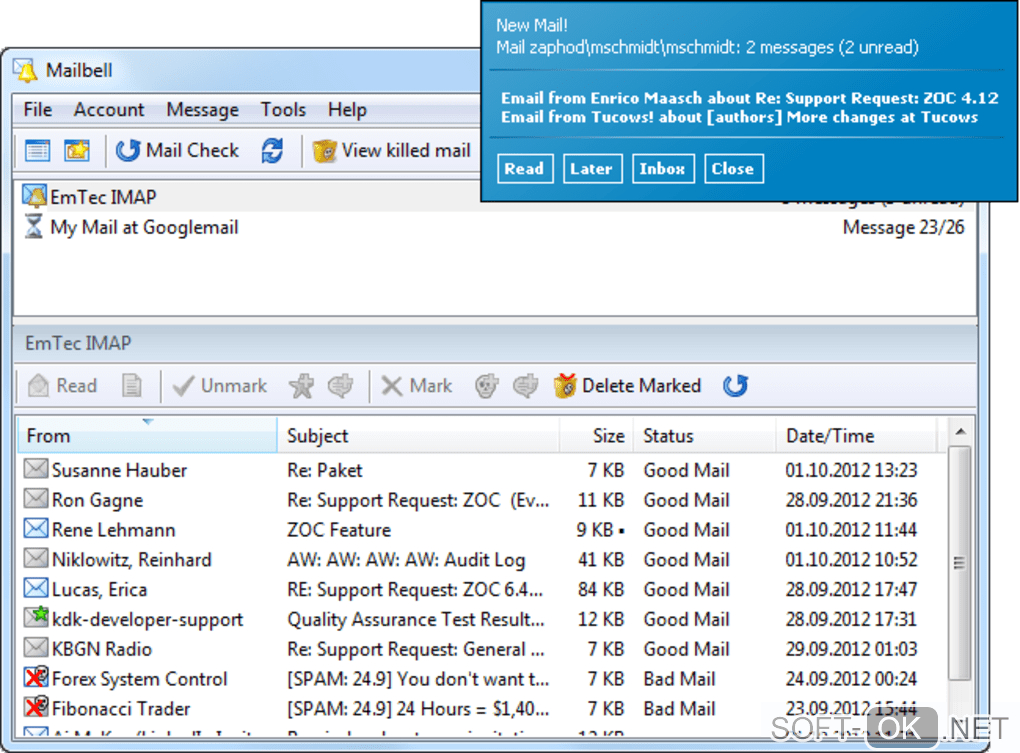Open the File menu
This screenshot has height=753, width=1020.
38,109
